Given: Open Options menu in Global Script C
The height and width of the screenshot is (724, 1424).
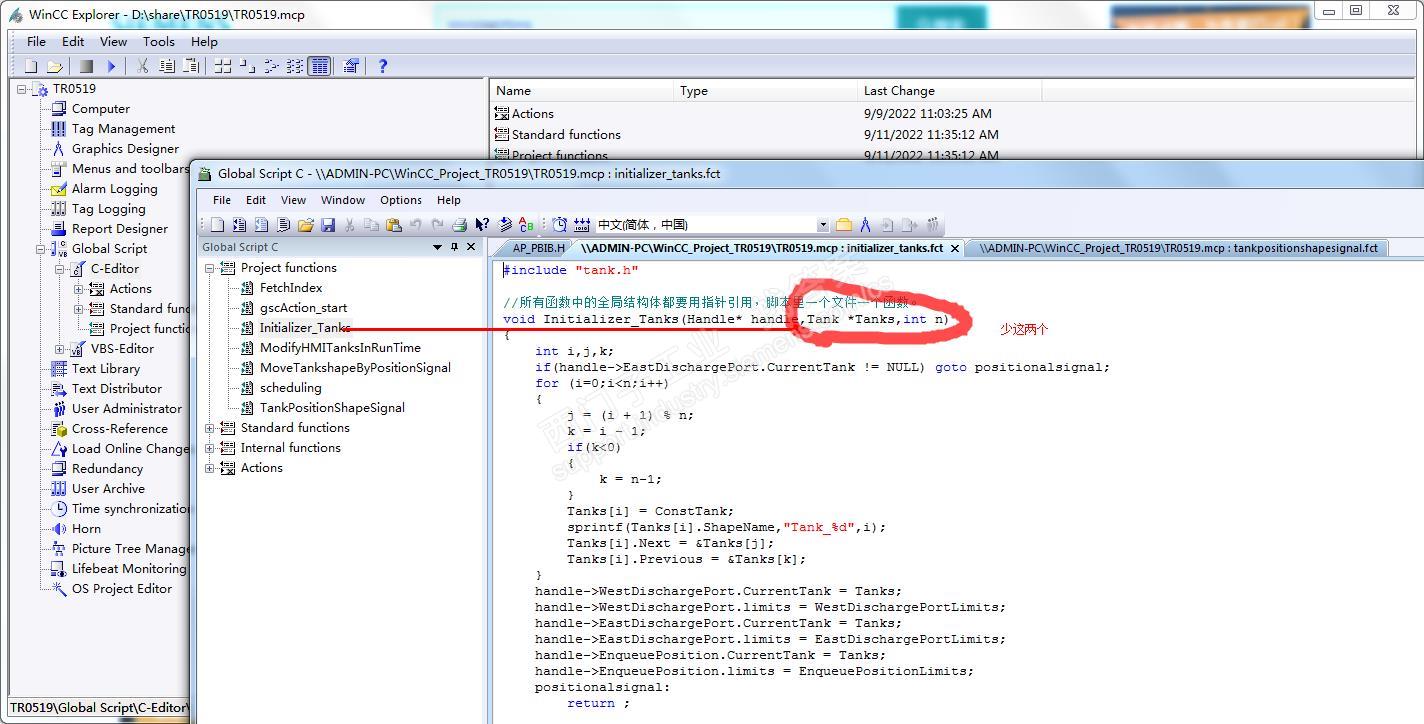Looking at the screenshot, I should point(401,200).
